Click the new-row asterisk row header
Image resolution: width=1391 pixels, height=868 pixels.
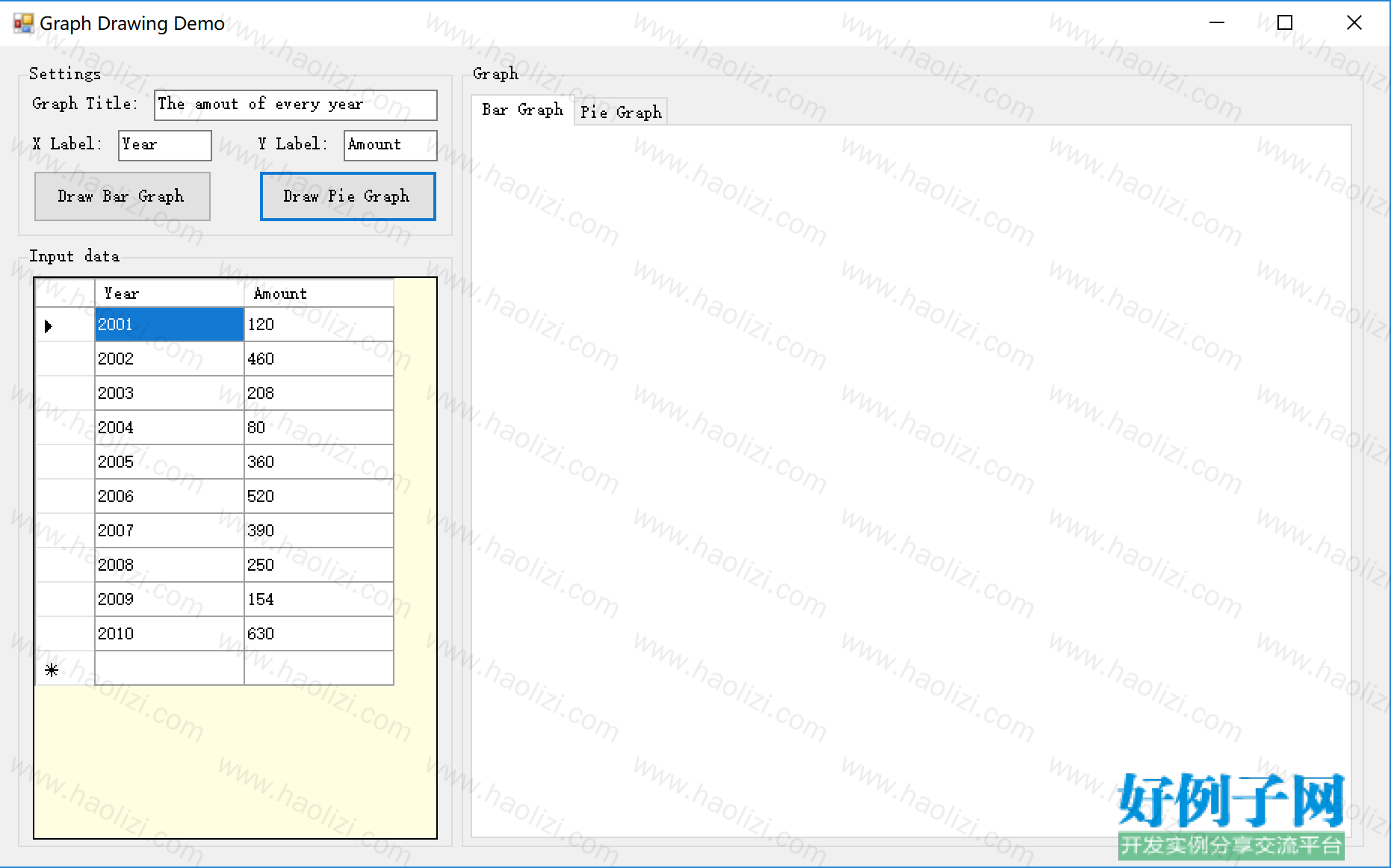coord(65,669)
